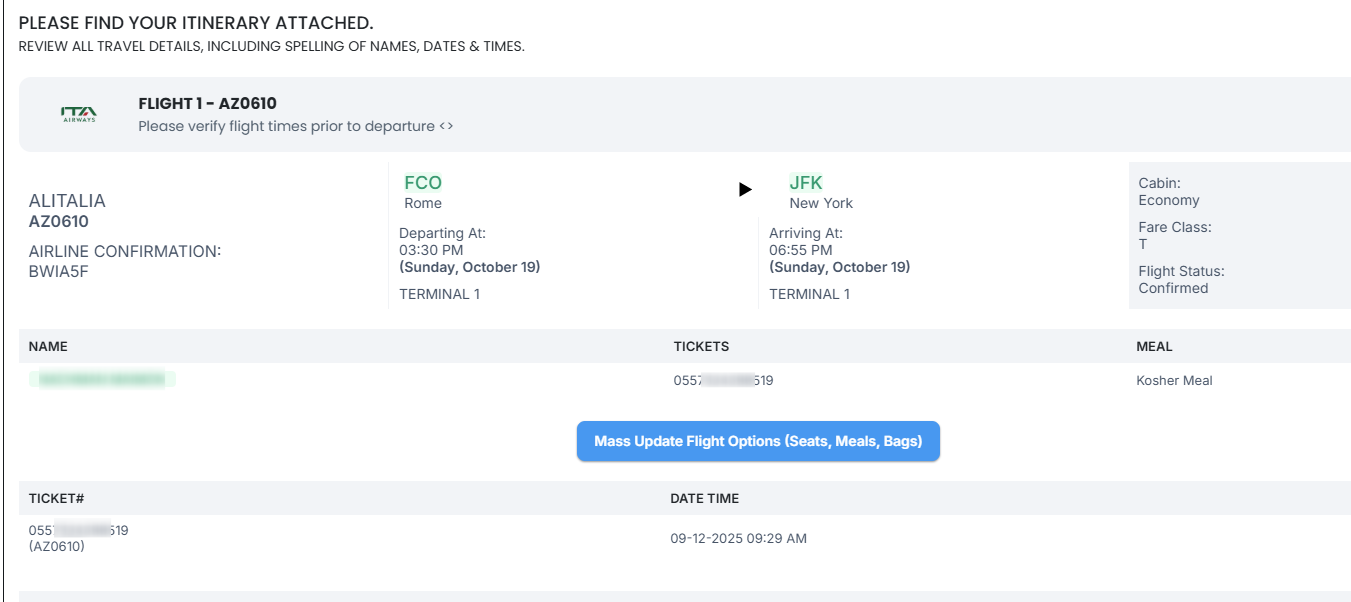Click the flight direction arrow icon

(745, 189)
